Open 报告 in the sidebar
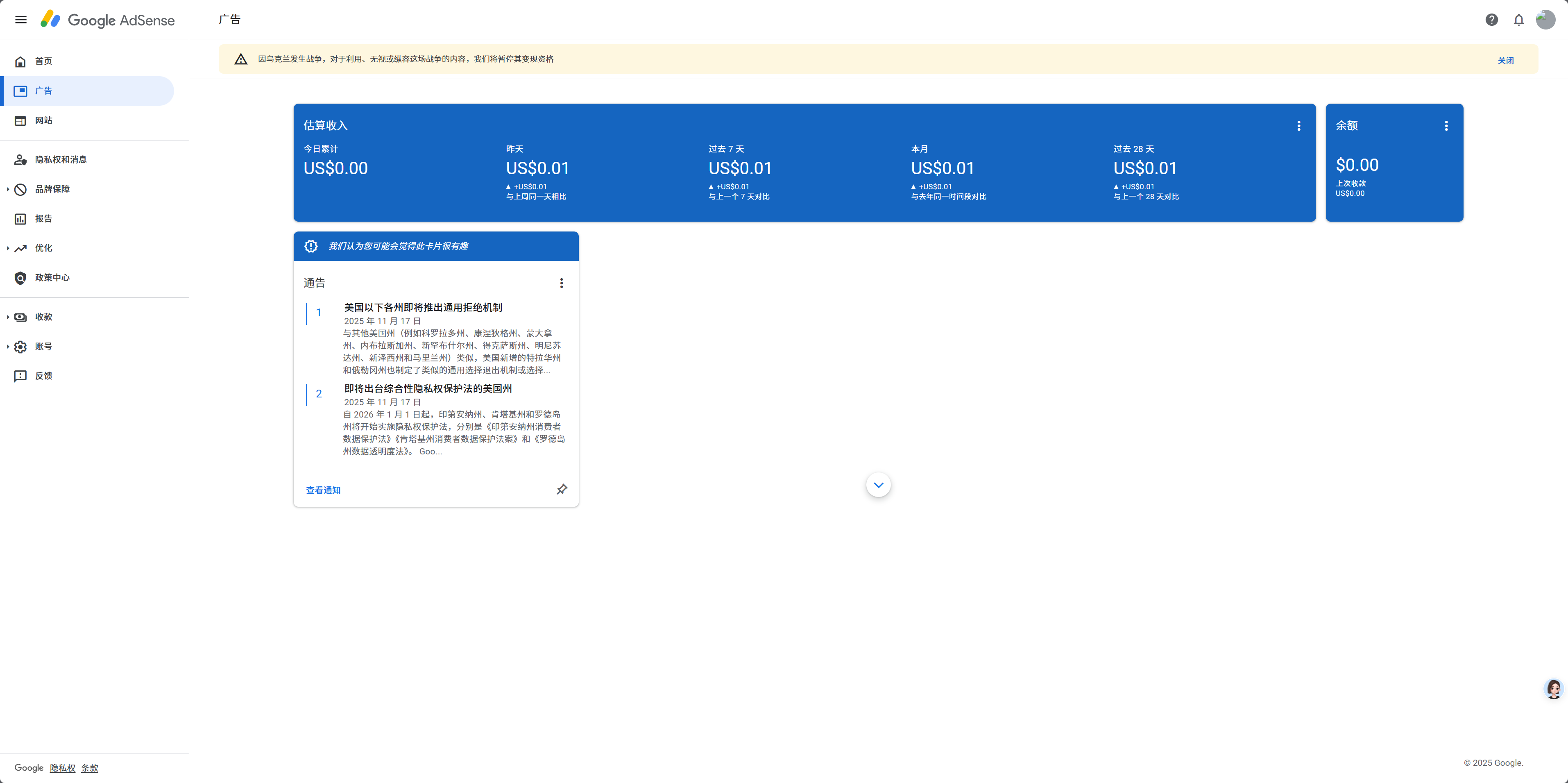Image resolution: width=1568 pixels, height=783 pixels. [x=43, y=218]
